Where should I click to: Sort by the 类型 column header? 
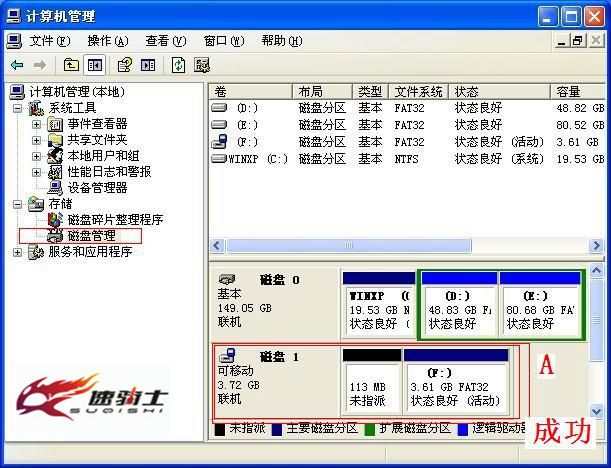coord(370,92)
